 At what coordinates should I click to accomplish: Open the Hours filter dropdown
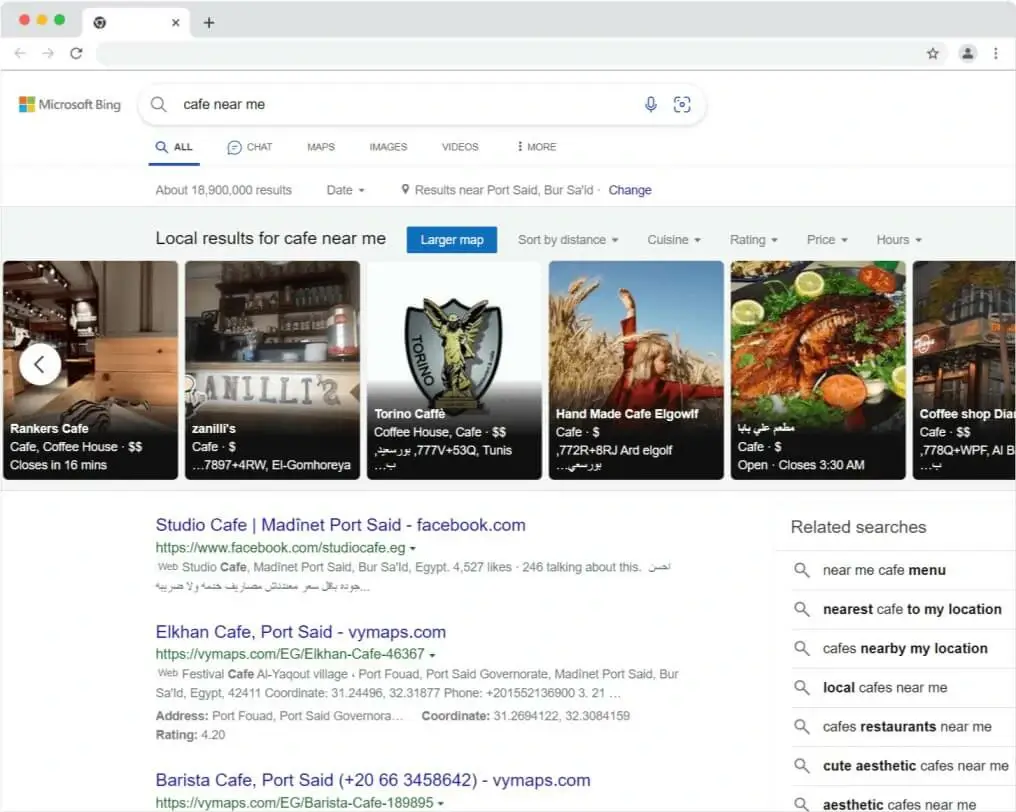tap(898, 239)
